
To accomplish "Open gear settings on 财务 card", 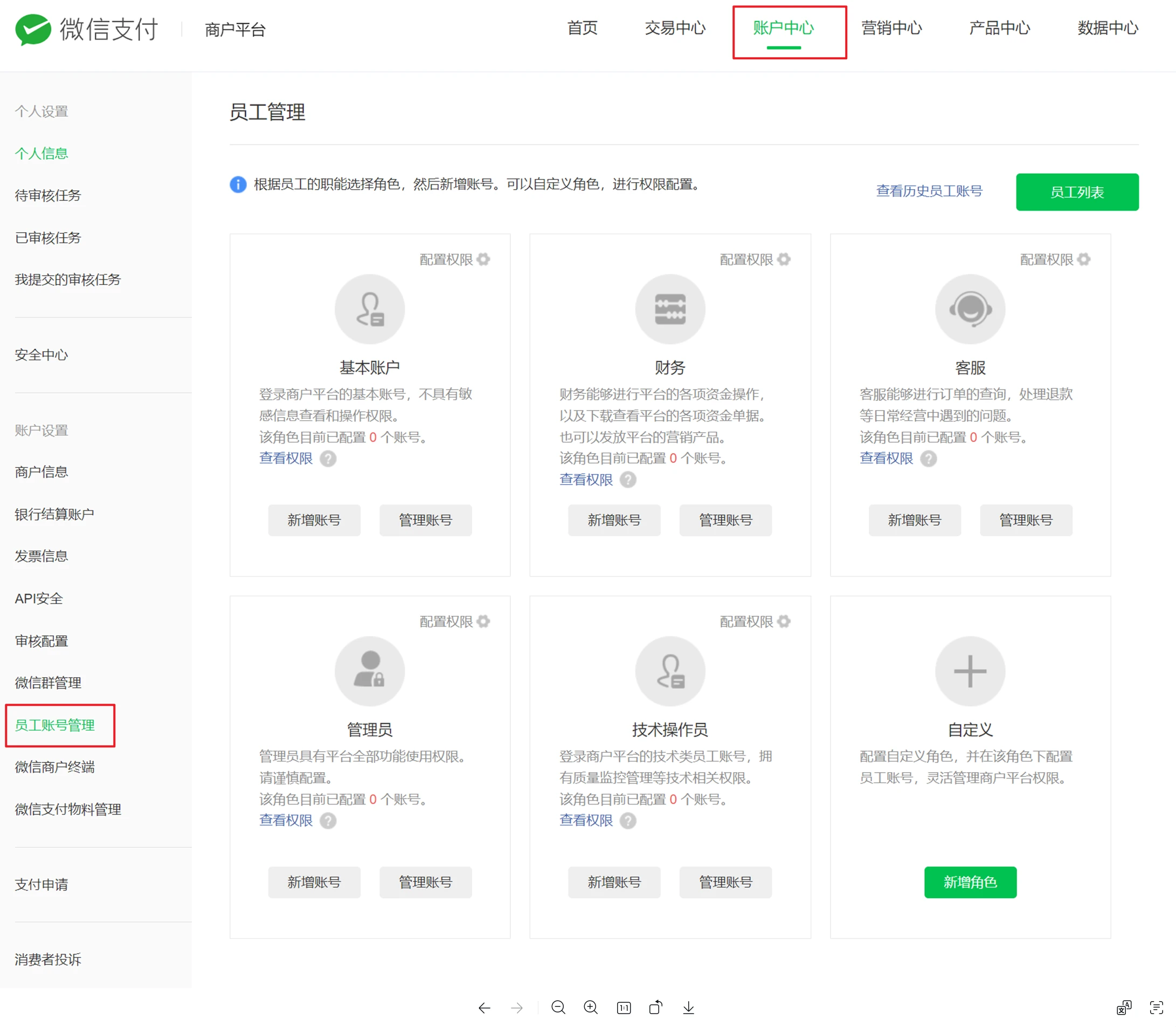I will (784, 260).
